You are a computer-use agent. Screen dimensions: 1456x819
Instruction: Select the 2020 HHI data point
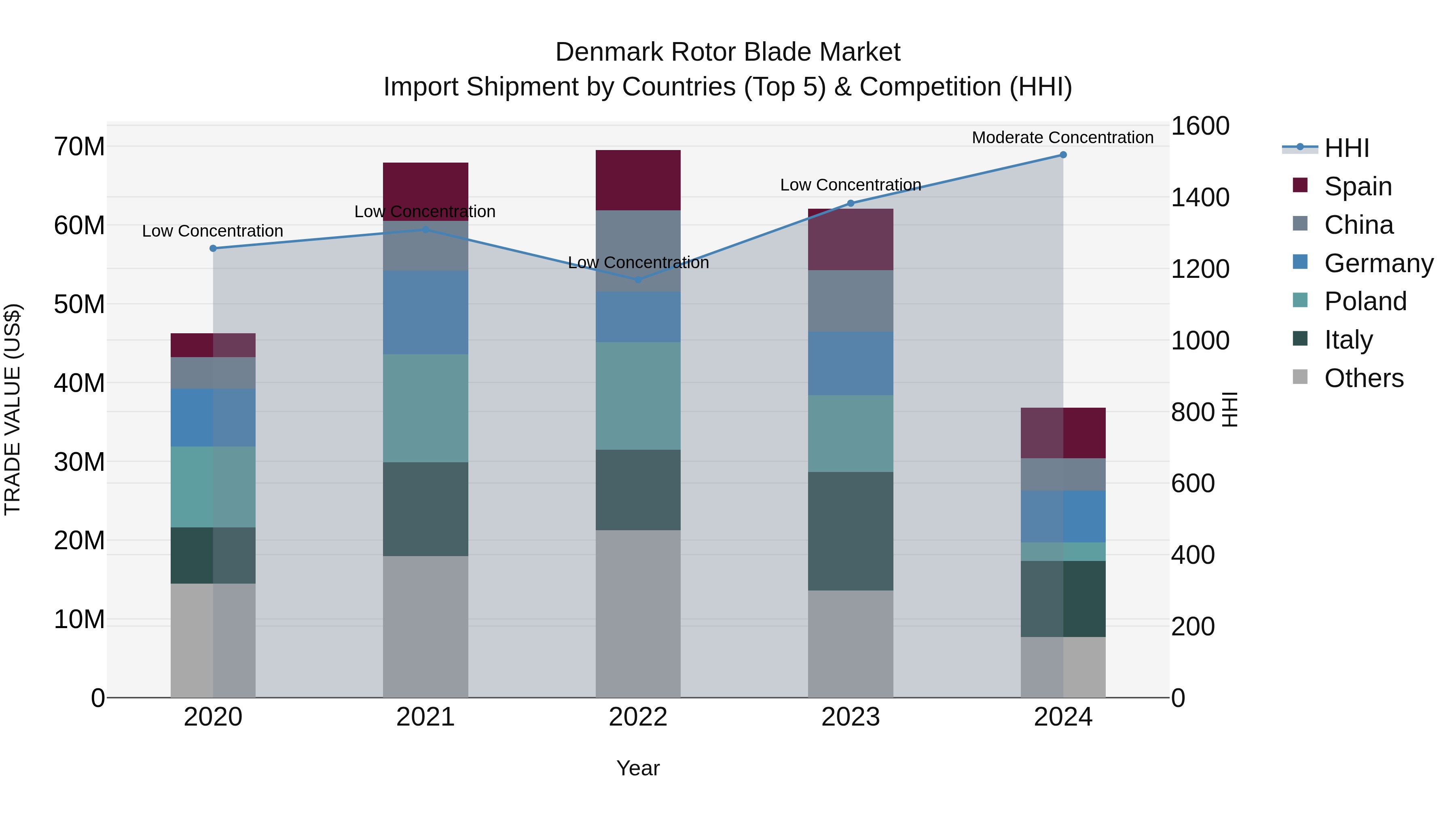point(213,248)
